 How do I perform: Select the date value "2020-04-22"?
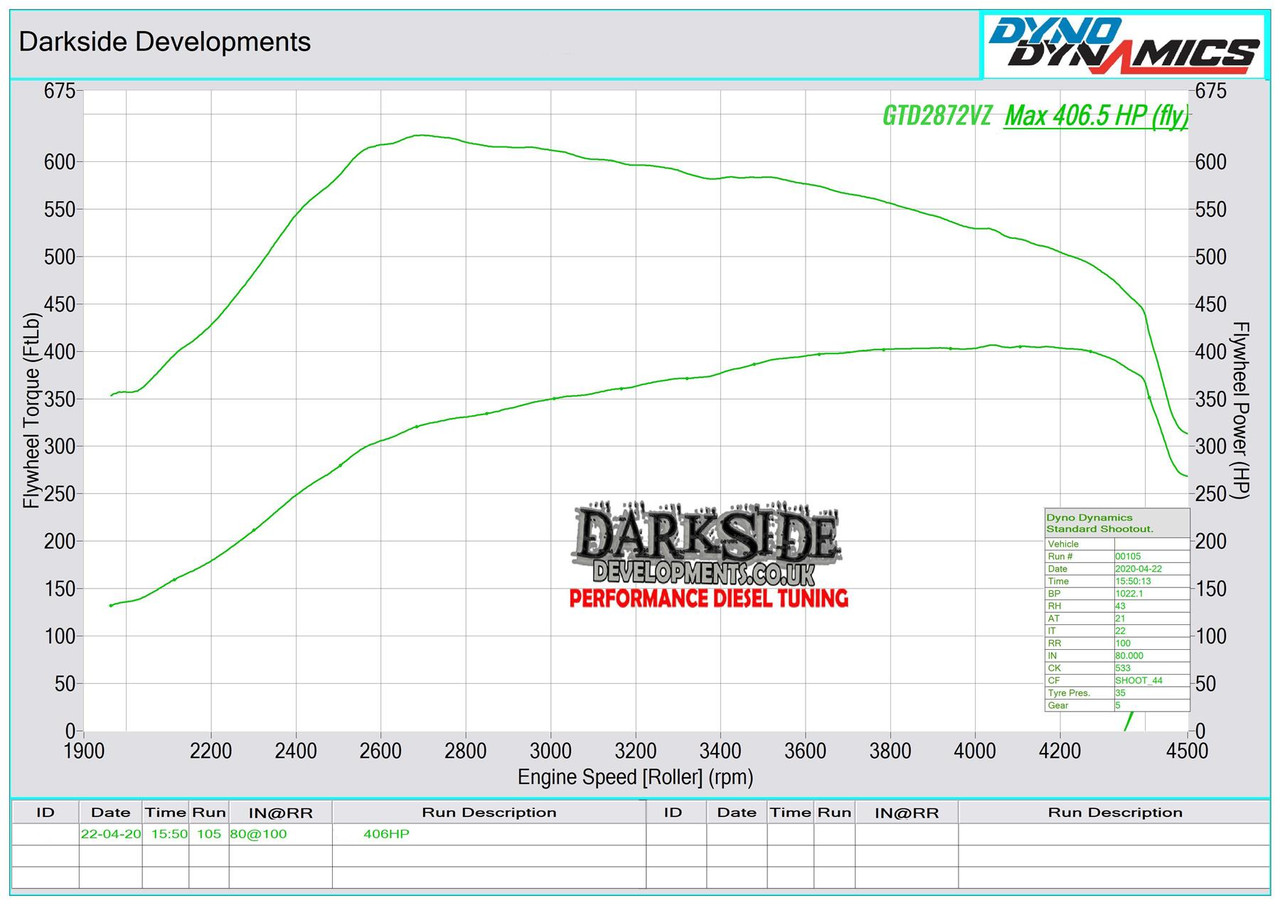(1138, 569)
